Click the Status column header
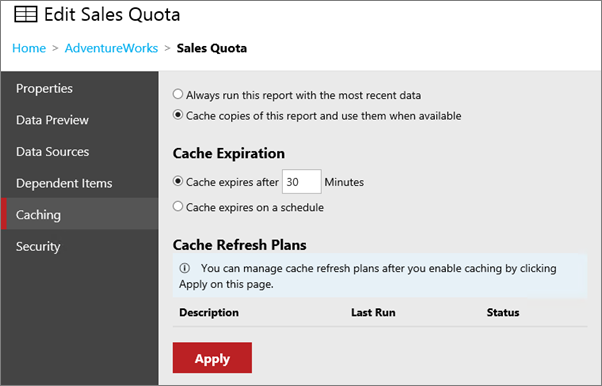 click(503, 312)
